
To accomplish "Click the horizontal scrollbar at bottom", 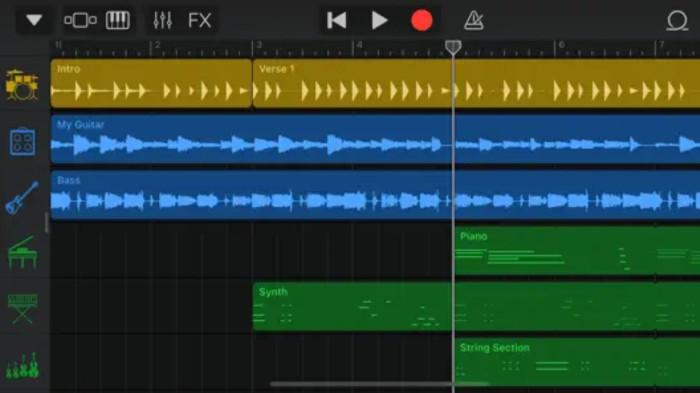I will pyautogui.click(x=379, y=384).
